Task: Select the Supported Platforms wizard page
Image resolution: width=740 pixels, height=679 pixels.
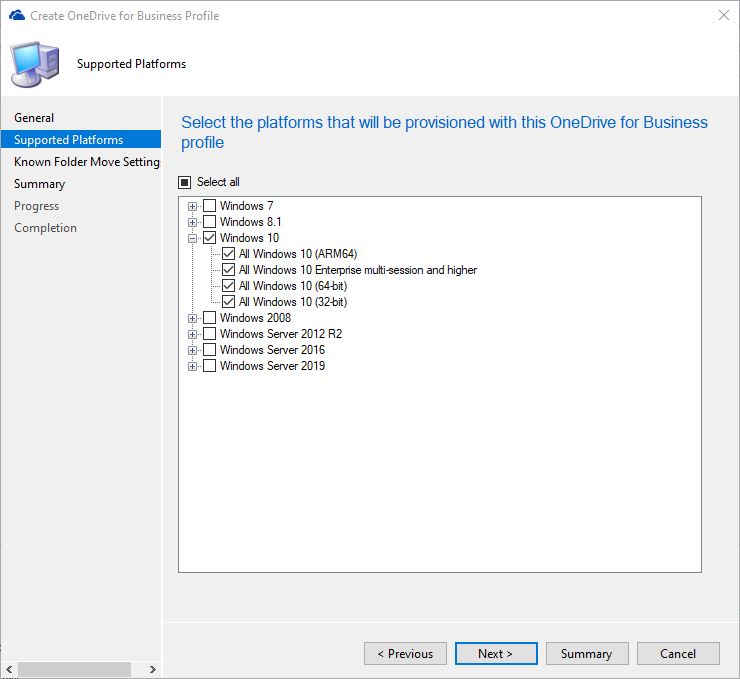Action: point(81,140)
